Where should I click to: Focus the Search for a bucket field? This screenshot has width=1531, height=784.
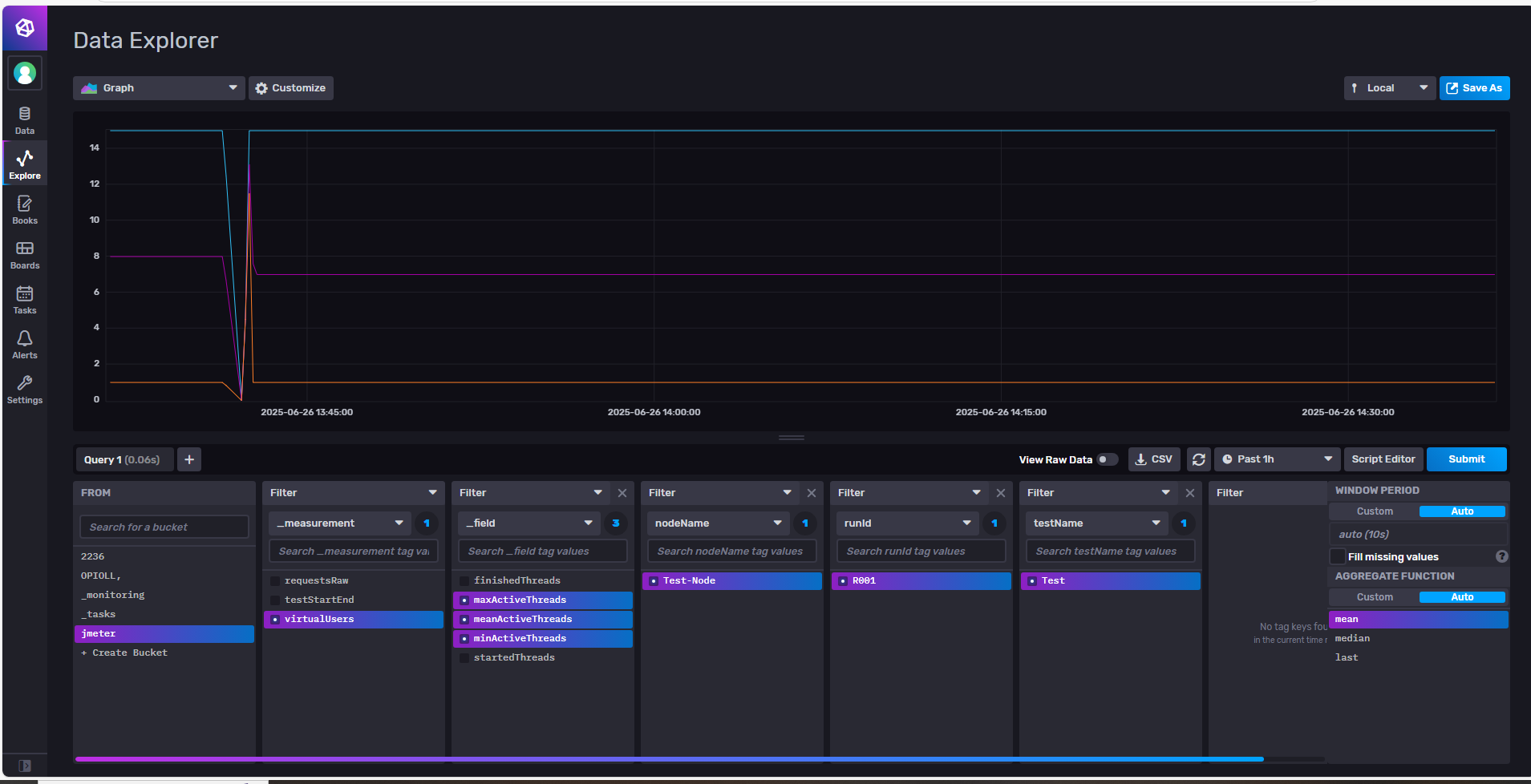point(164,527)
